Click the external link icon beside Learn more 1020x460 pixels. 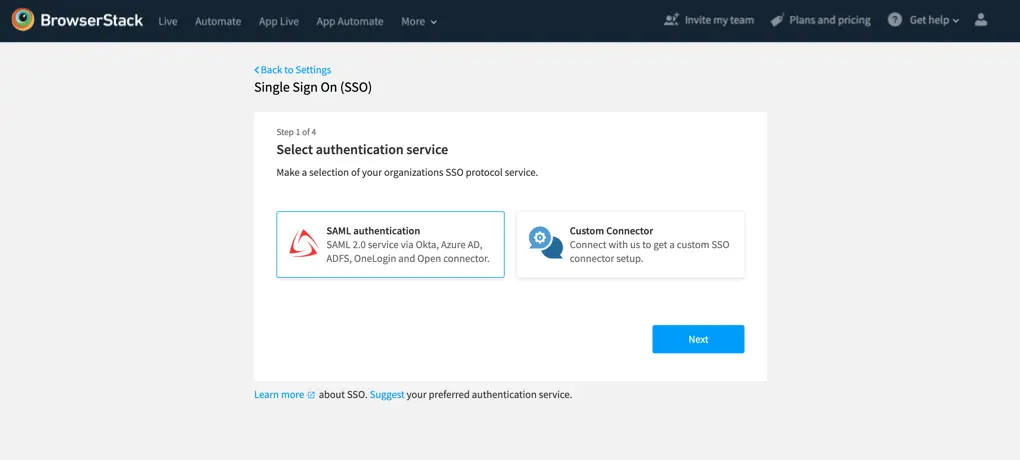click(x=311, y=395)
